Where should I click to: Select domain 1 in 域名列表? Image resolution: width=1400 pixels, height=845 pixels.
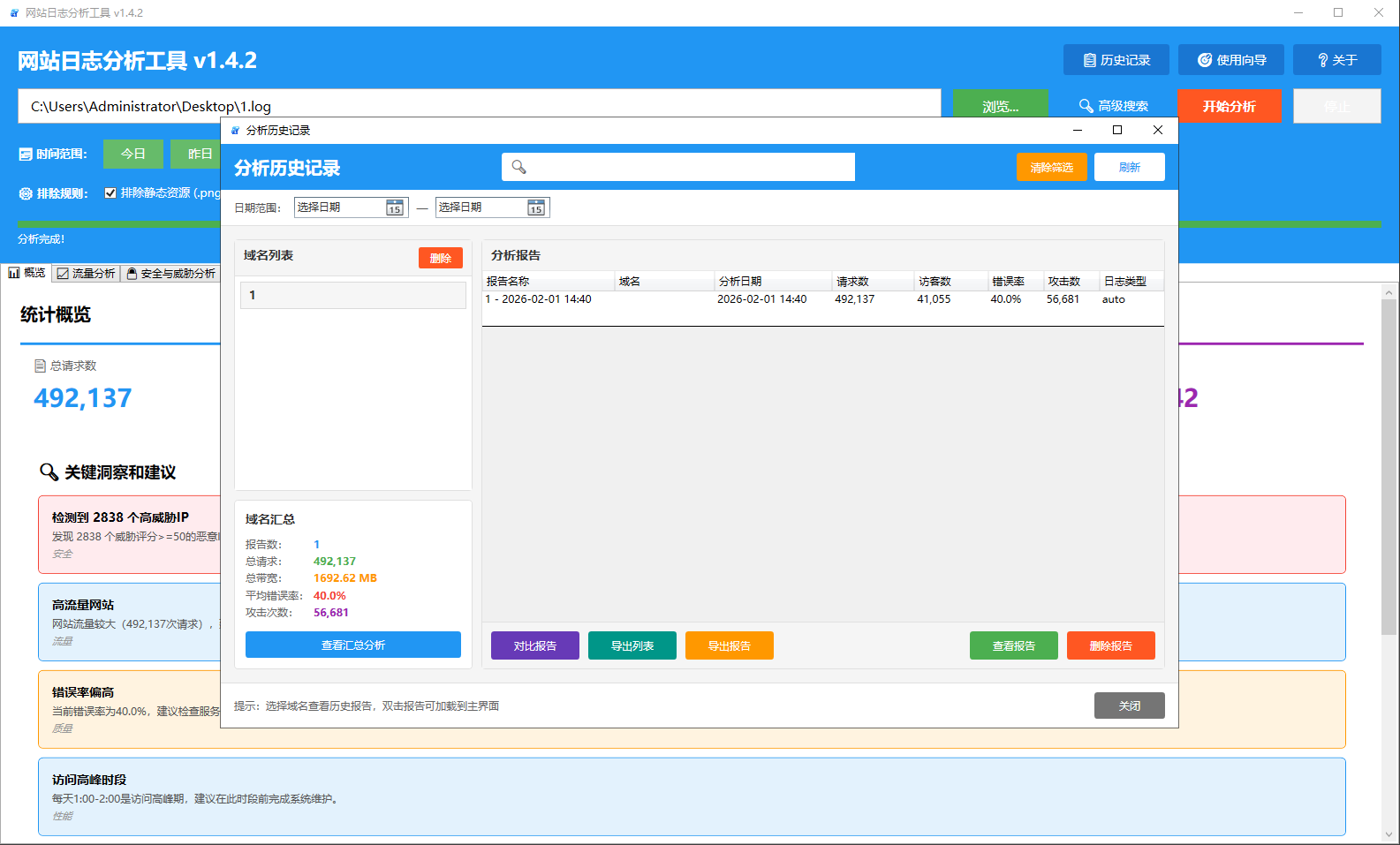352,295
